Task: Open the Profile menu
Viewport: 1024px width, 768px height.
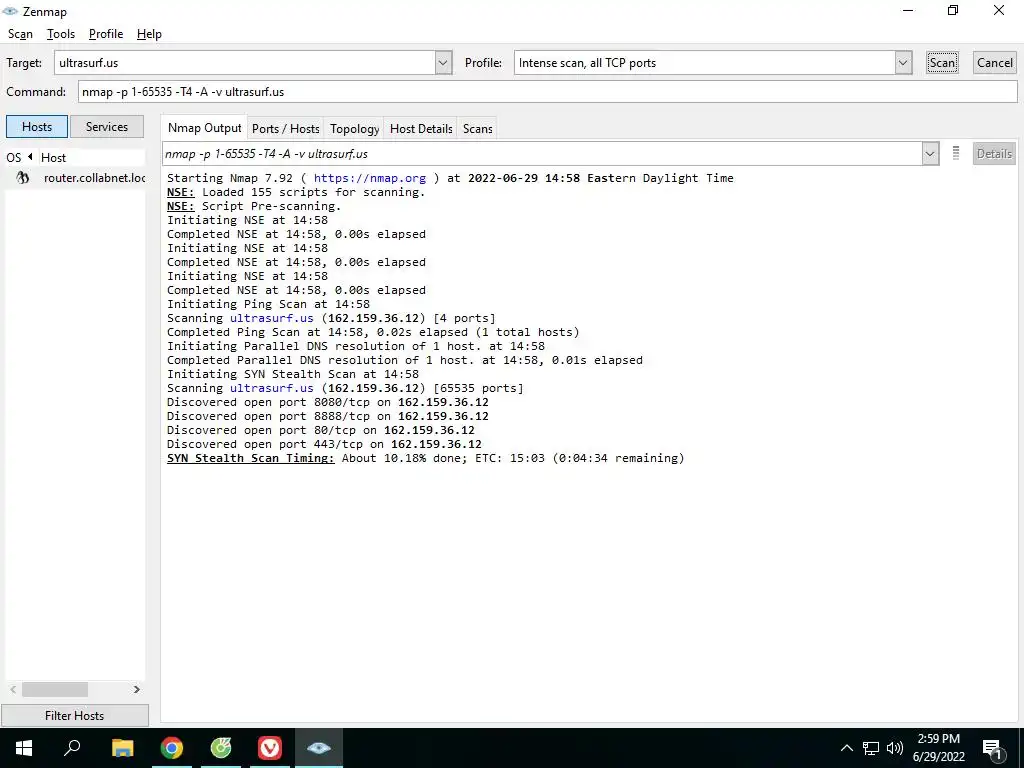Action: [x=106, y=34]
